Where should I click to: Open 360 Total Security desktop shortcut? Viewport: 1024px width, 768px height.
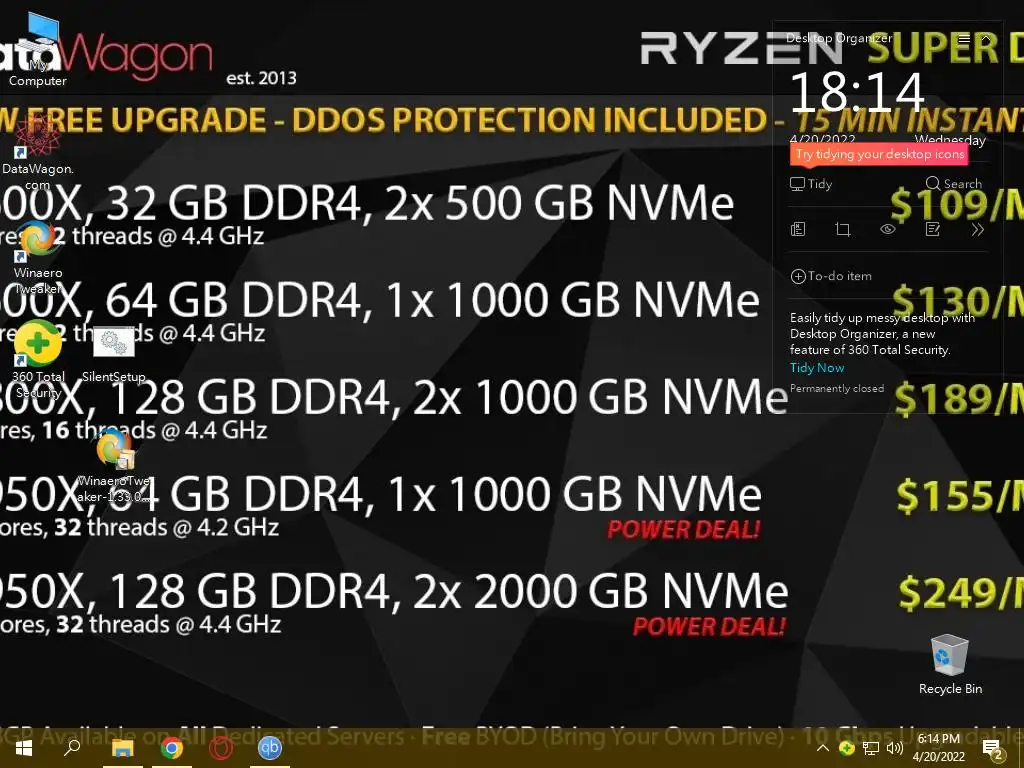[x=38, y=359]
